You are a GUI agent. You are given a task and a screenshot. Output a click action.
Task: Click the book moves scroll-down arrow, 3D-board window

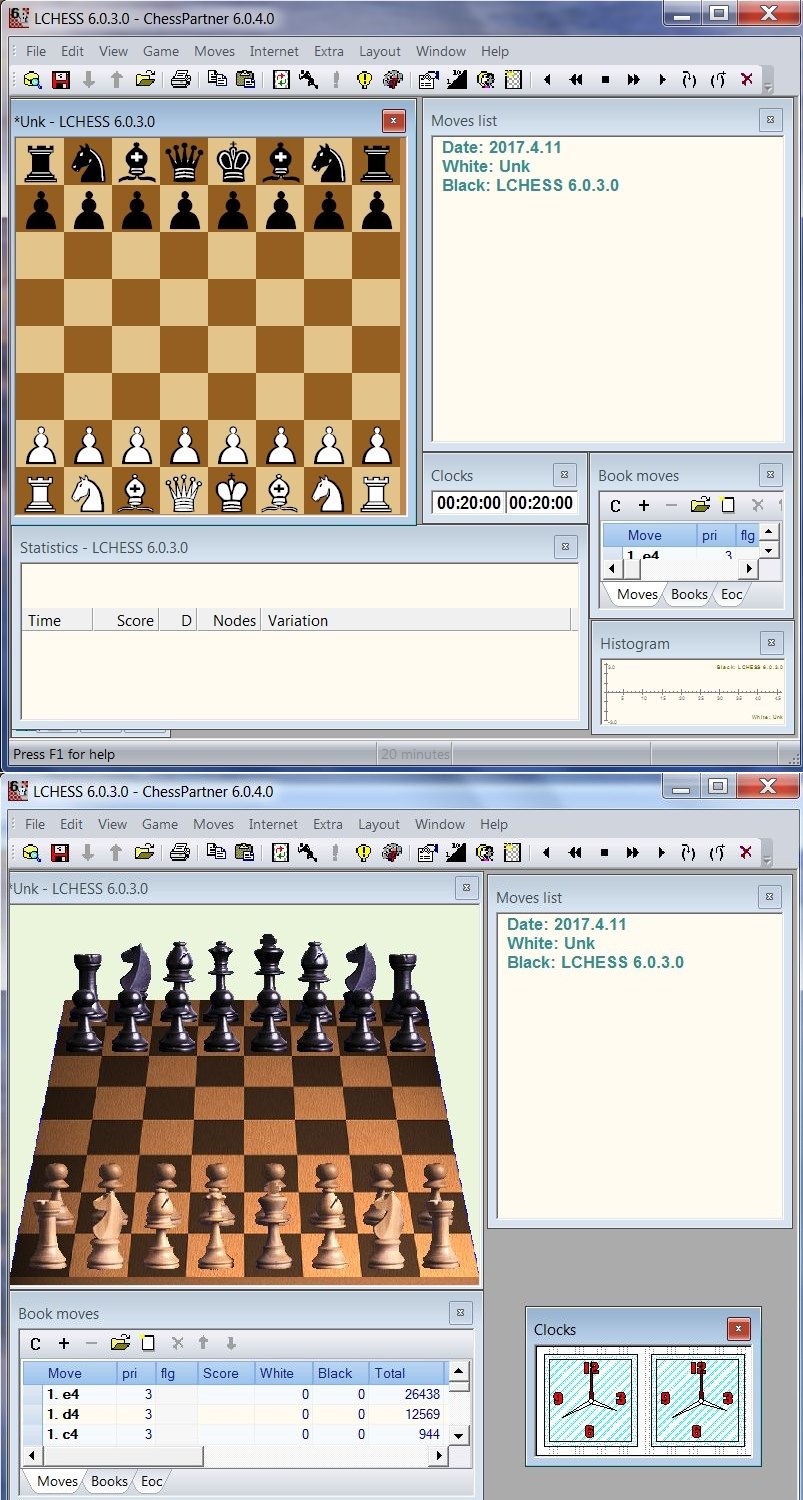[x=458, y=1435]
